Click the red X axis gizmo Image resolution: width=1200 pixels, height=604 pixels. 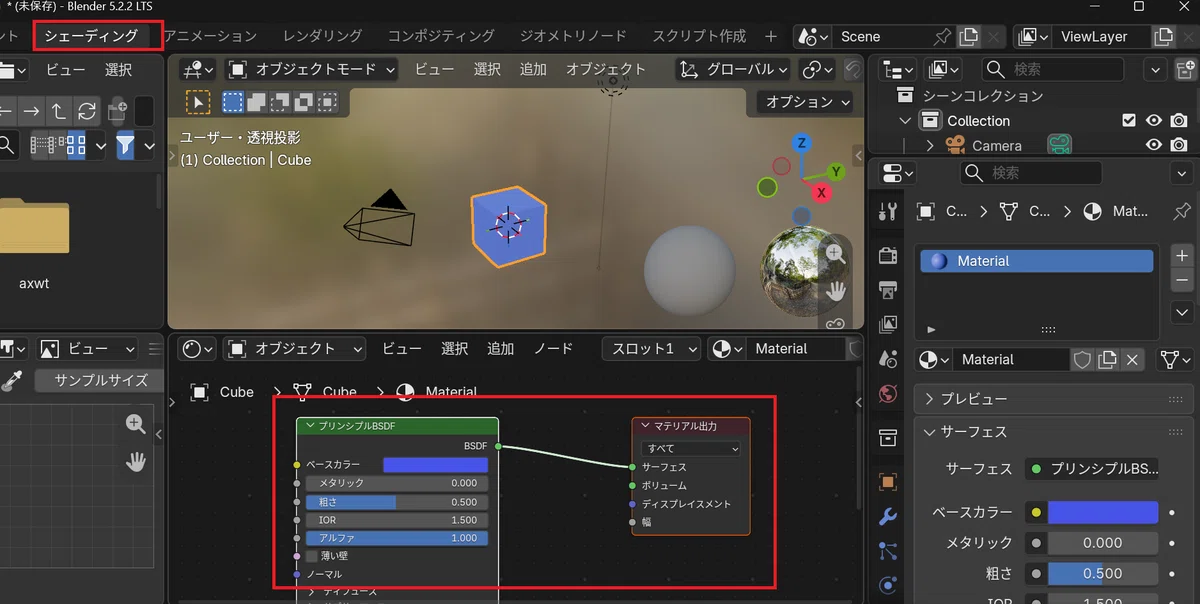(x=822, y=192)
